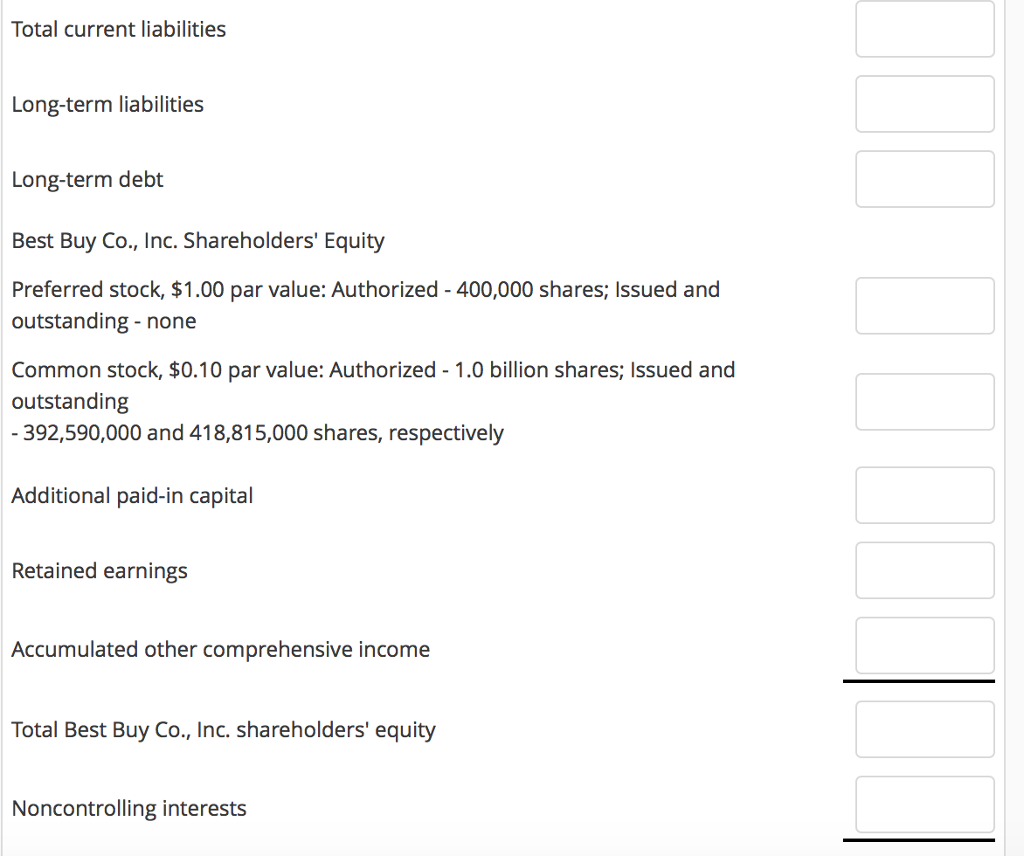Select the Long-term debt label
This screenshot has width=1024, height=856.
click(x=87, y=178)
